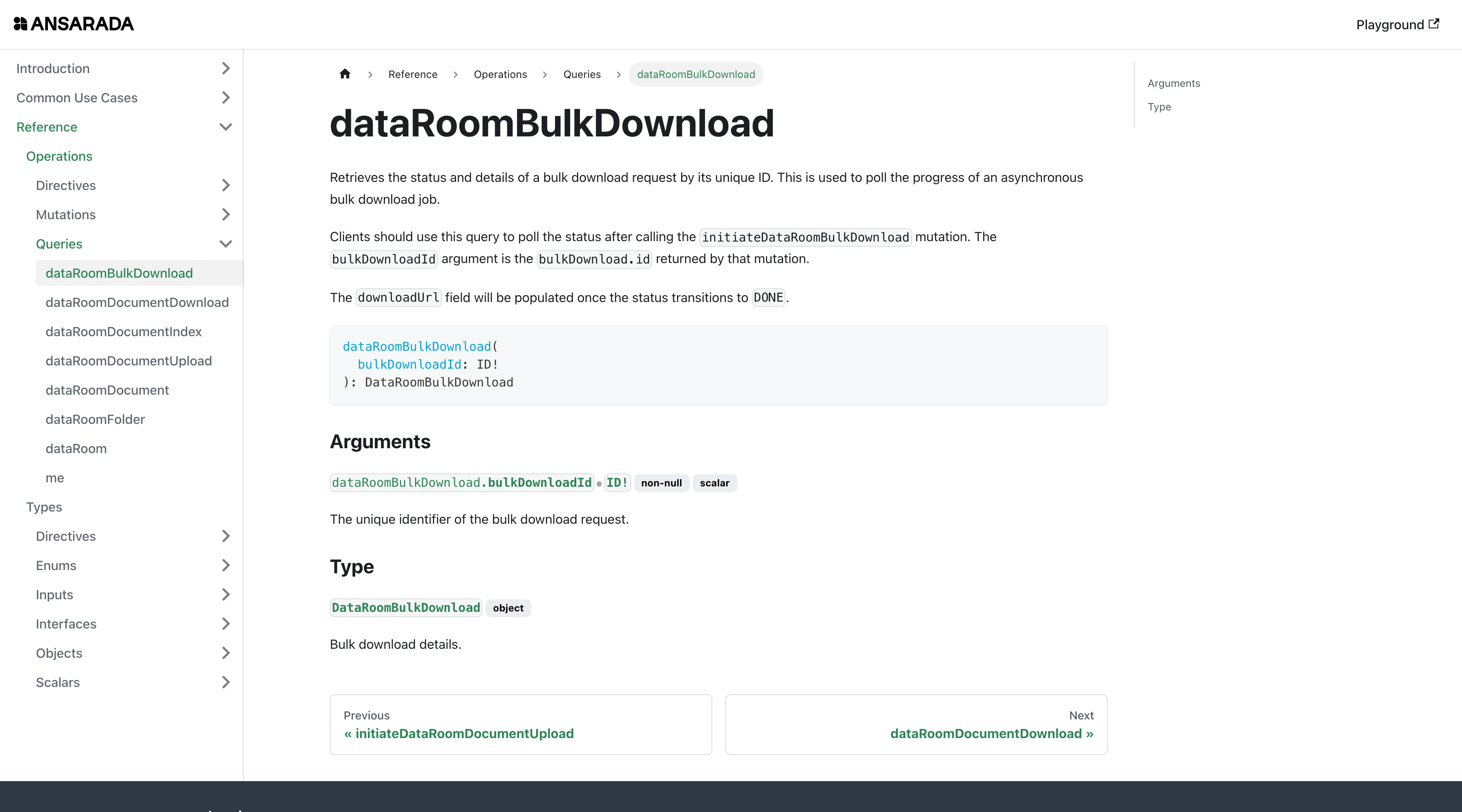
Task: Expand the Mutations chevron
Action: click(x=225, y=214)
